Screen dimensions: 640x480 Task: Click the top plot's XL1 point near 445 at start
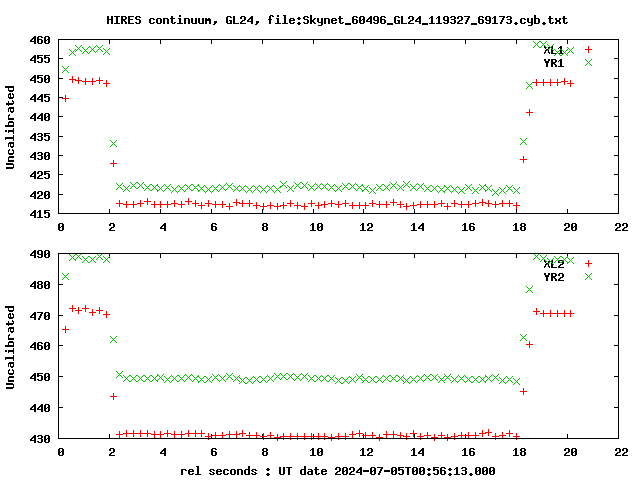click(x=65, y=98)
